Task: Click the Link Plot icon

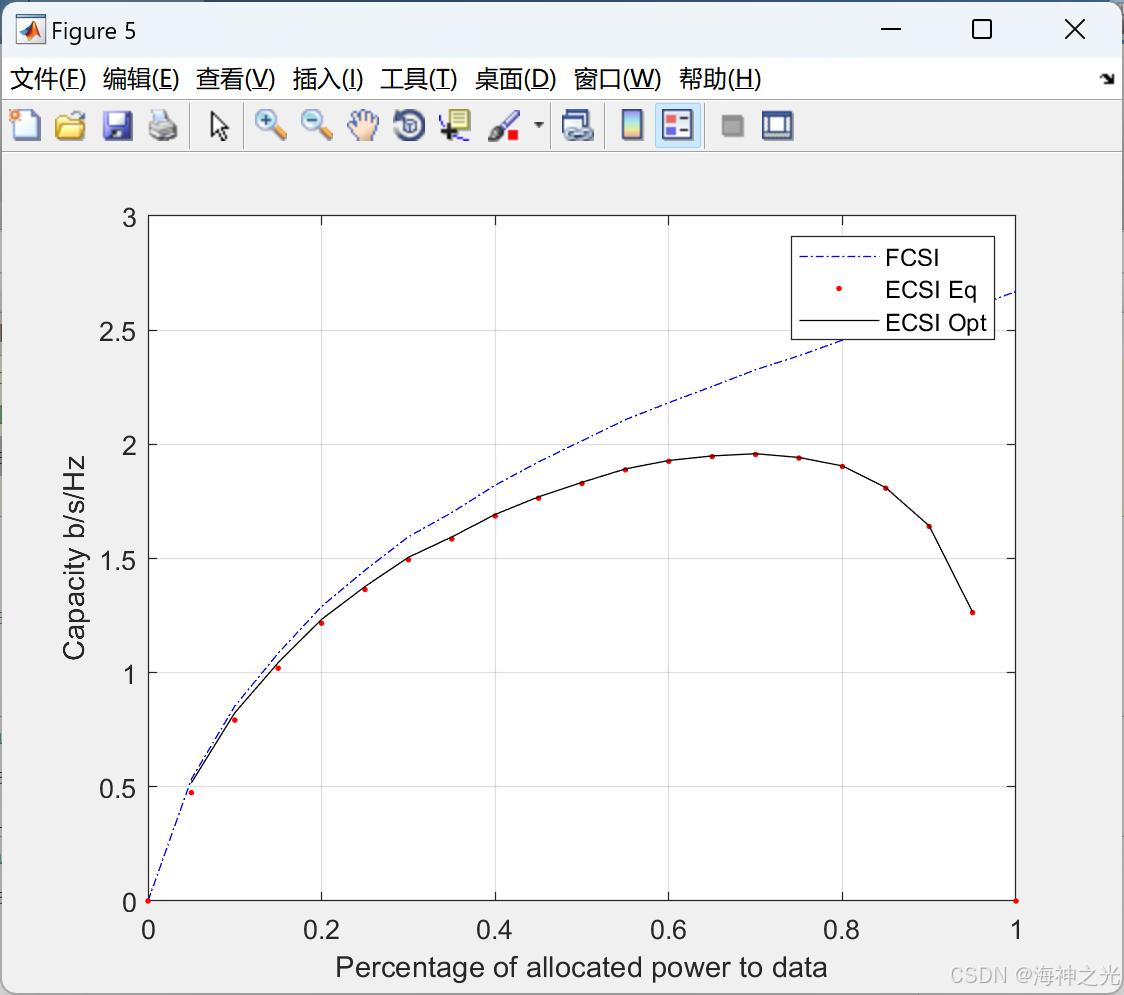Action: (577, 125)
